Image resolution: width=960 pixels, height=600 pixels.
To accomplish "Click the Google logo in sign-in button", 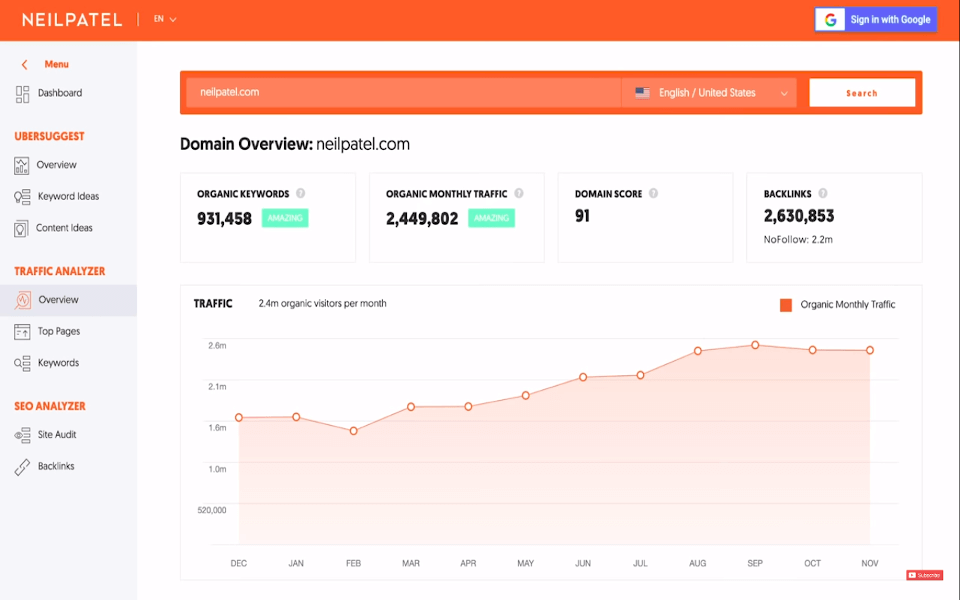I will pos(830,20).
